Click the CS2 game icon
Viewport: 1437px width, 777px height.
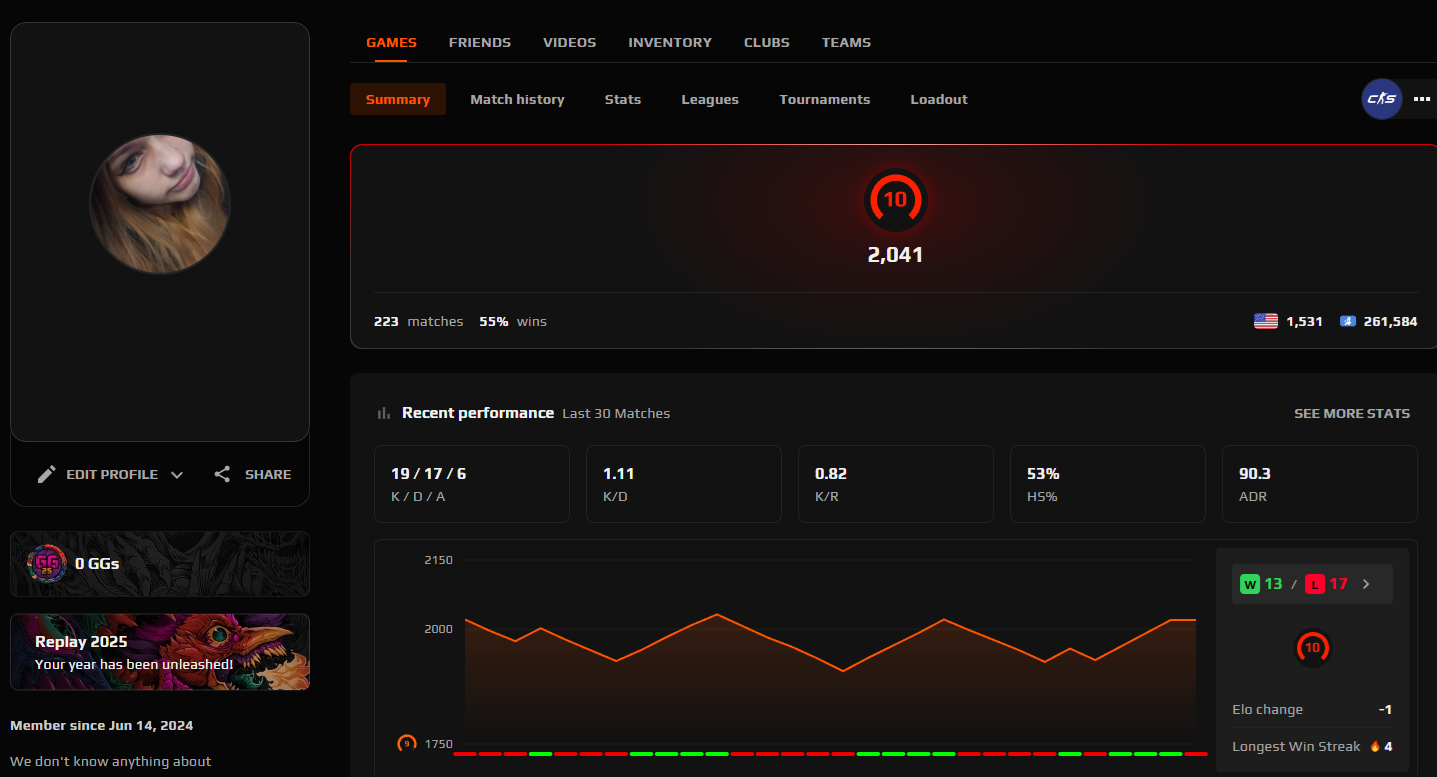[1381, 99]
